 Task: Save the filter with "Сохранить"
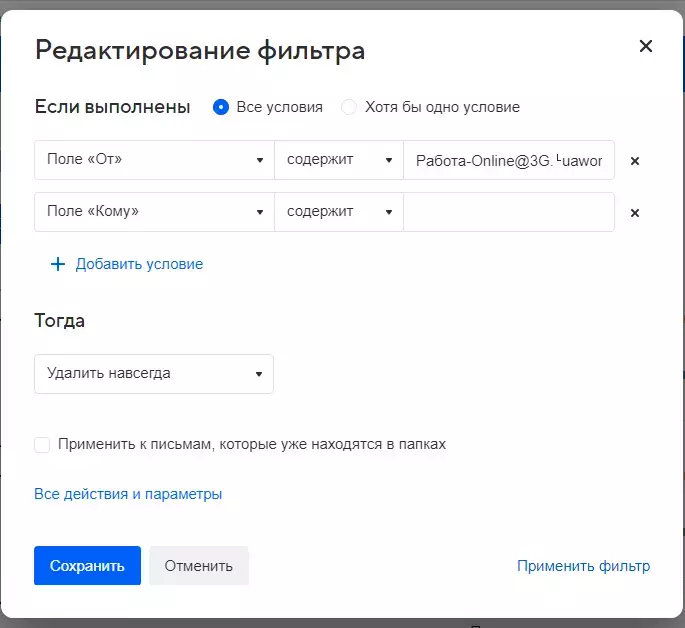click(x=87, y=566)
